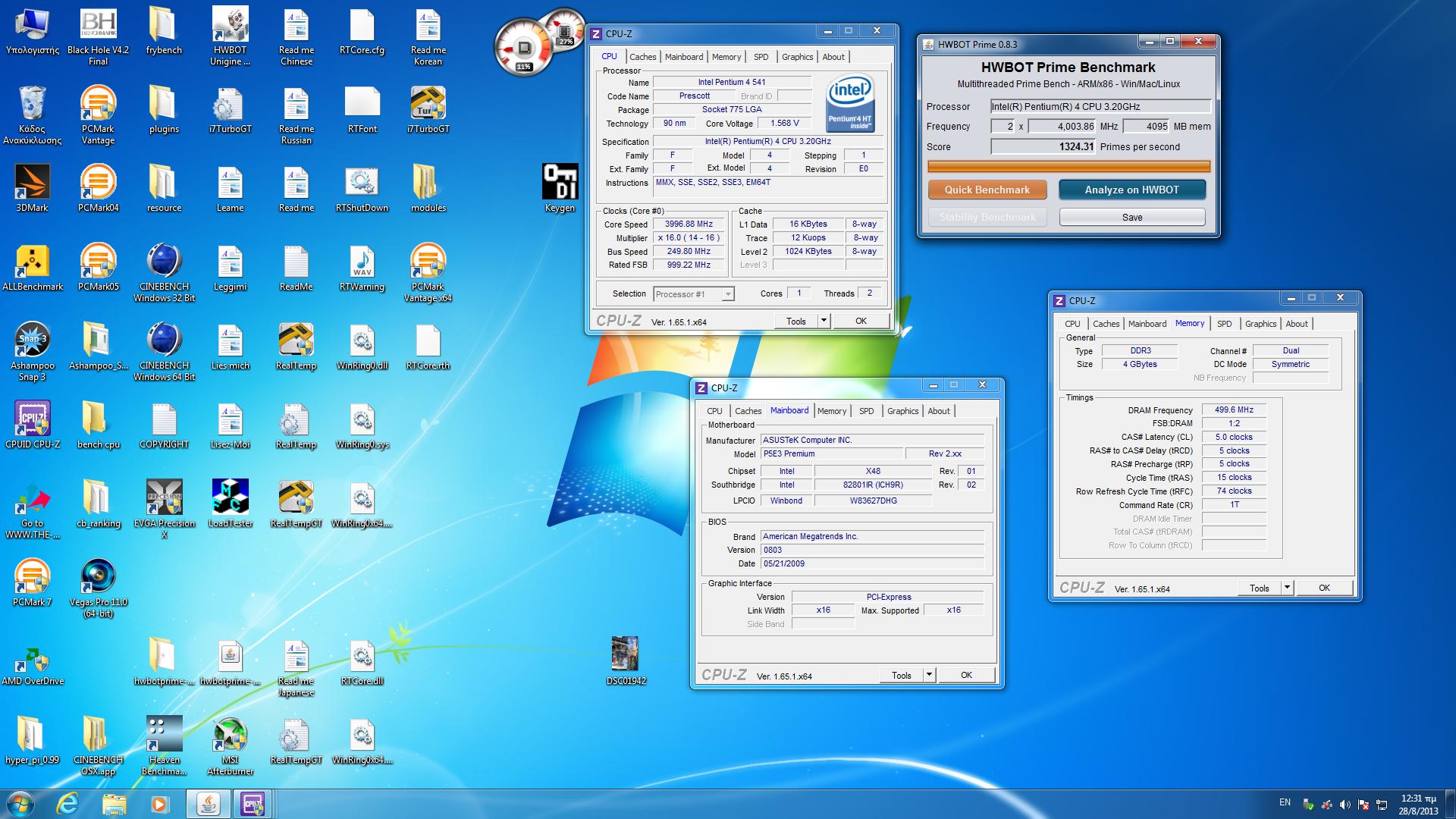The image size is (1456, 819).
Task: Select Graphics tab in Mainboard CPU-Z window
Action: coord(903,411)
